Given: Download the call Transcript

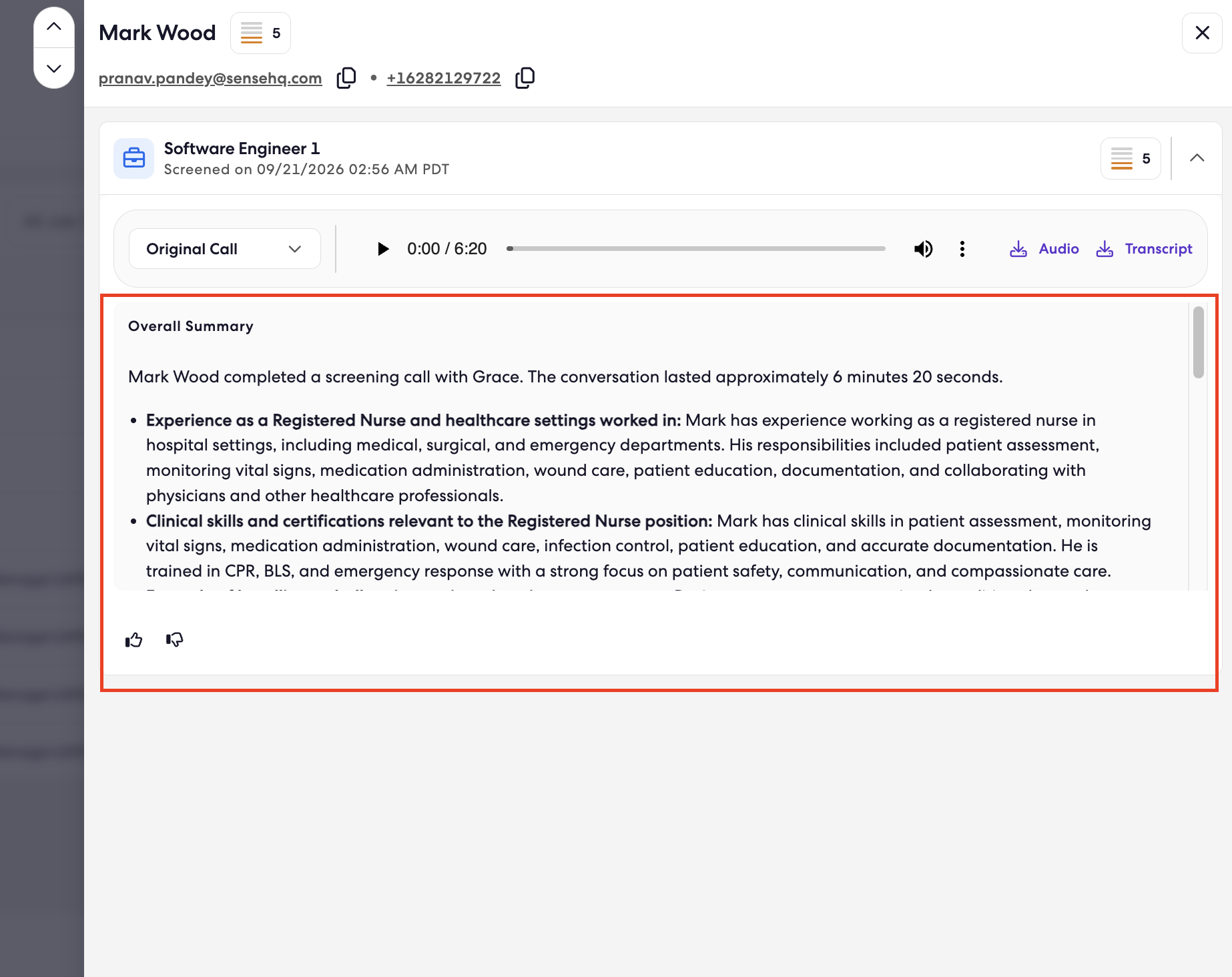Looking at the screenshot, I should [1144, 249].
